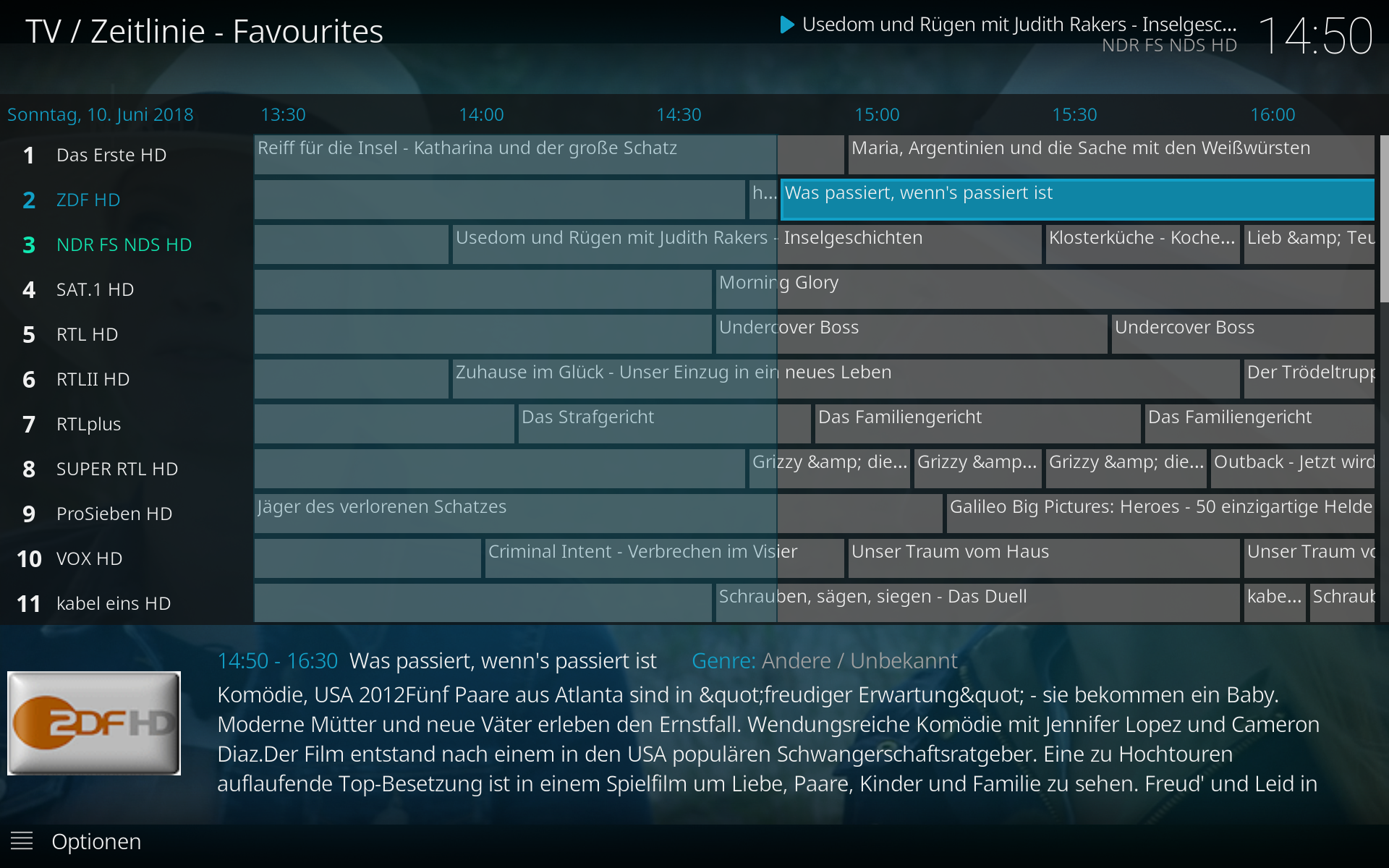Click the Optionen hamburger menu icon
The image size is (1389, 868).
point(22,841)
